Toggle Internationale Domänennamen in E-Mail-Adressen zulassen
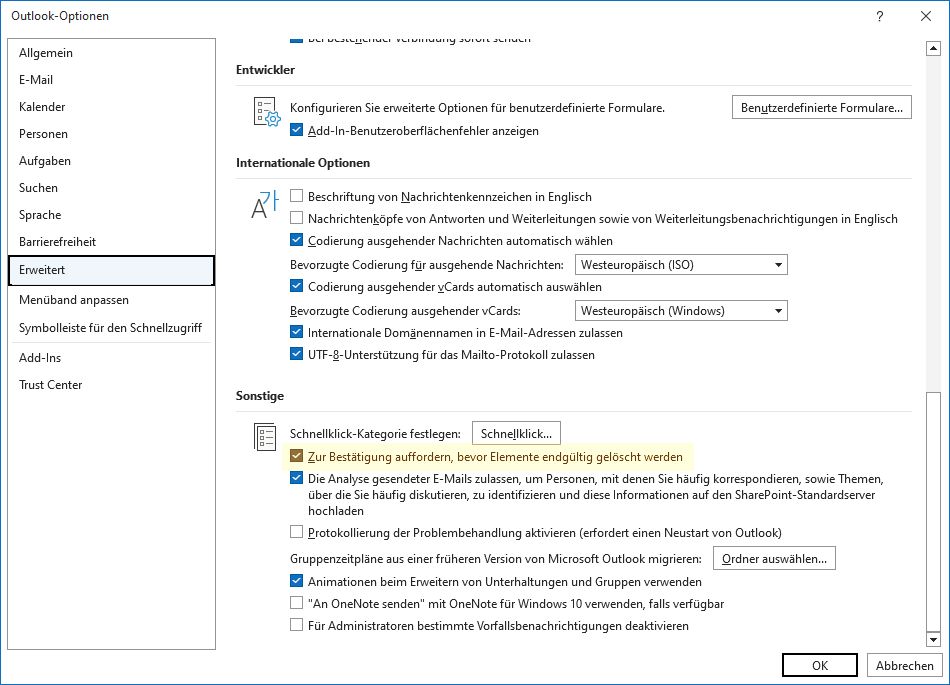Screen dimensions: 950x685 [296, 332]
